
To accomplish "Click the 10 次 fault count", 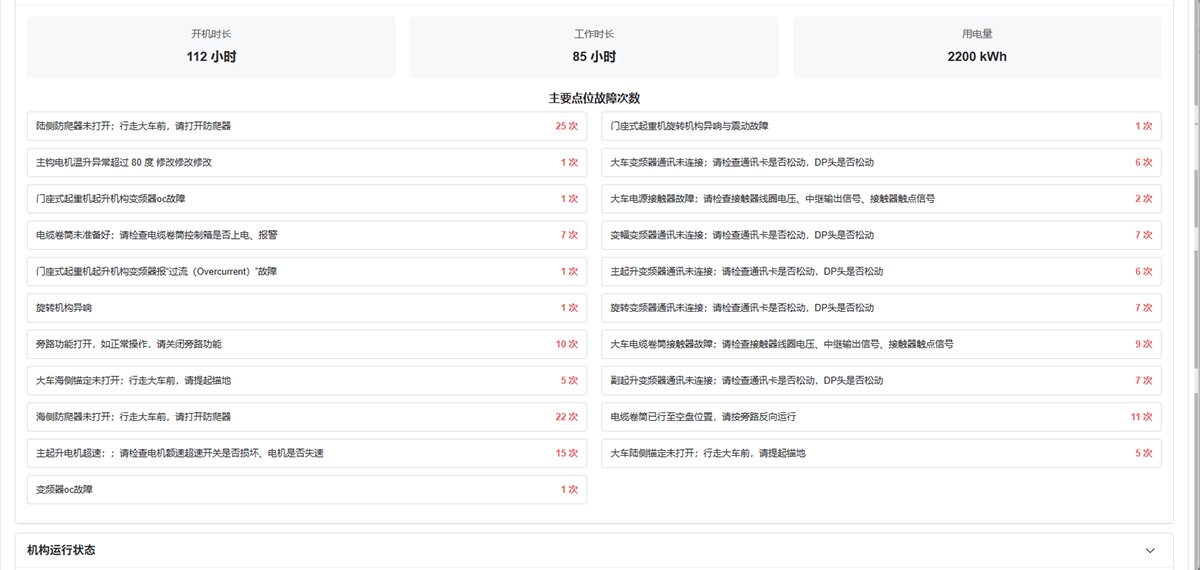I will click(566, 344).
